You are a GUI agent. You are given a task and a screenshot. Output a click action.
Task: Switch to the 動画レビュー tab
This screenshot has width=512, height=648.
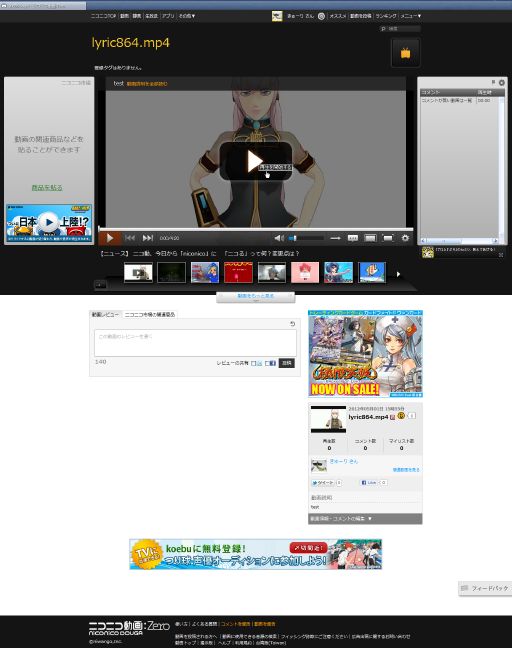(x=105, y=314)
